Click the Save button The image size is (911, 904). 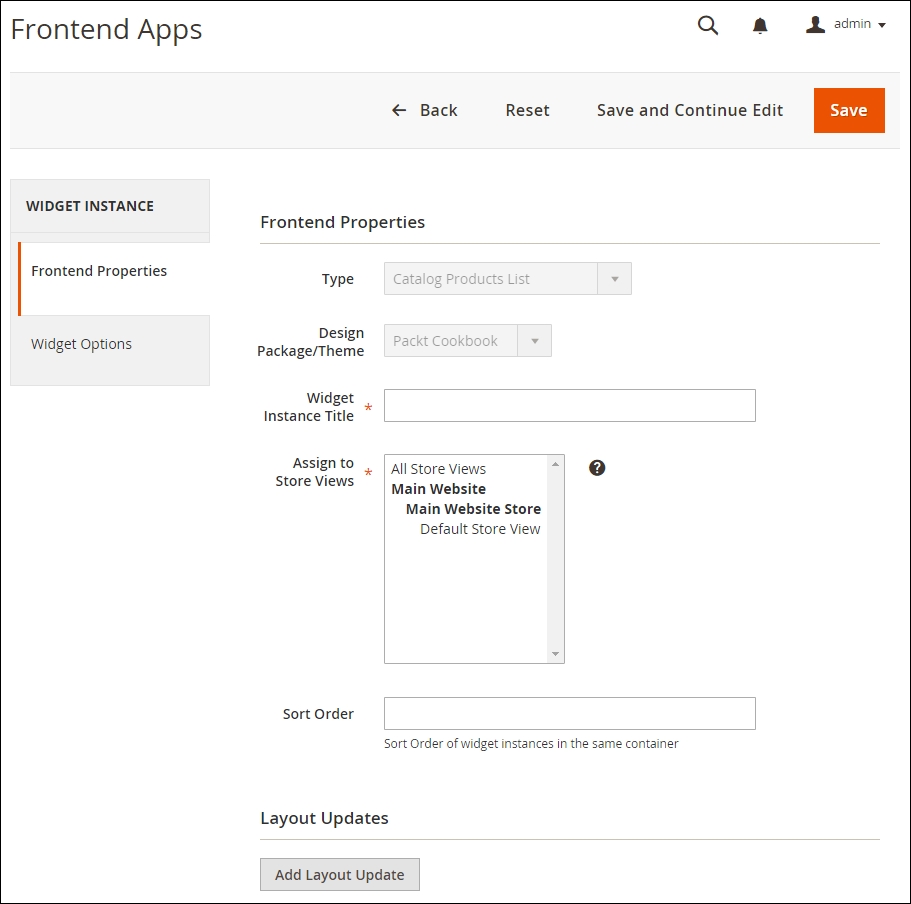coord(848,110)
